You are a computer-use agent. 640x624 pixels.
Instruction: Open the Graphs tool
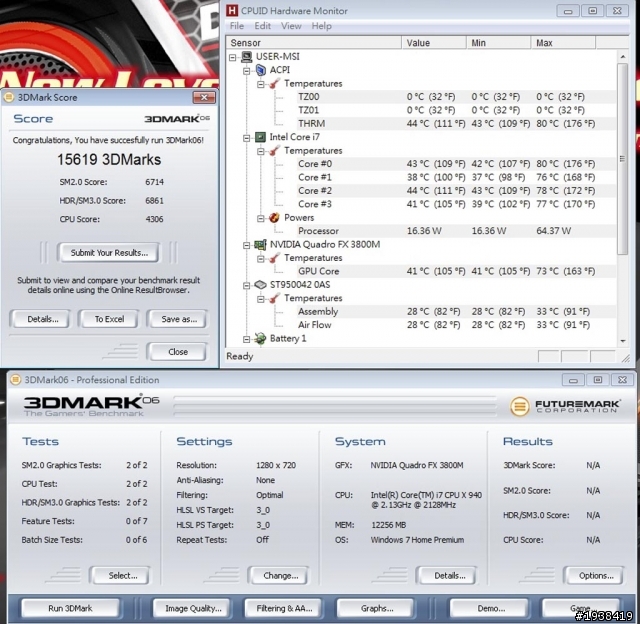(x=376, y=608)
